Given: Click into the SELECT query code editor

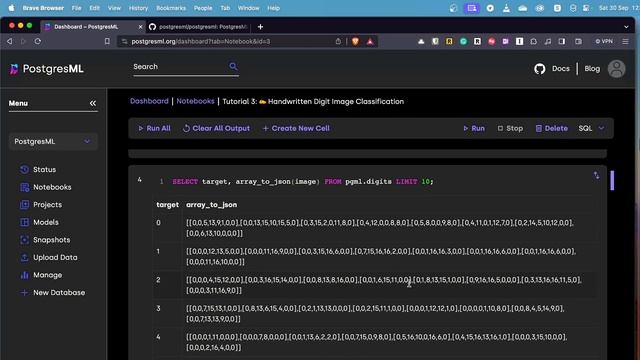Looking at the screenshot, I should tap(303, 181).
